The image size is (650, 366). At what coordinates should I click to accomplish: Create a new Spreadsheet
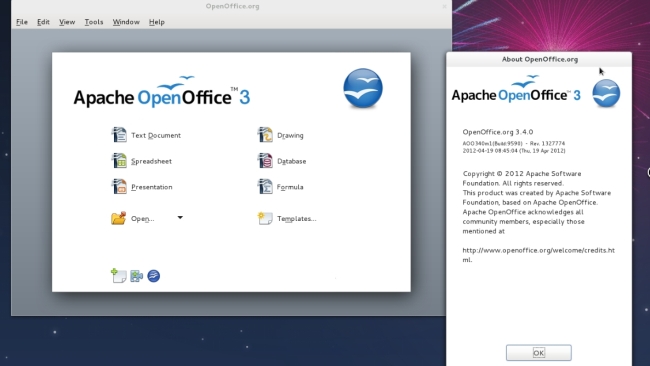(x=151, y=161)
